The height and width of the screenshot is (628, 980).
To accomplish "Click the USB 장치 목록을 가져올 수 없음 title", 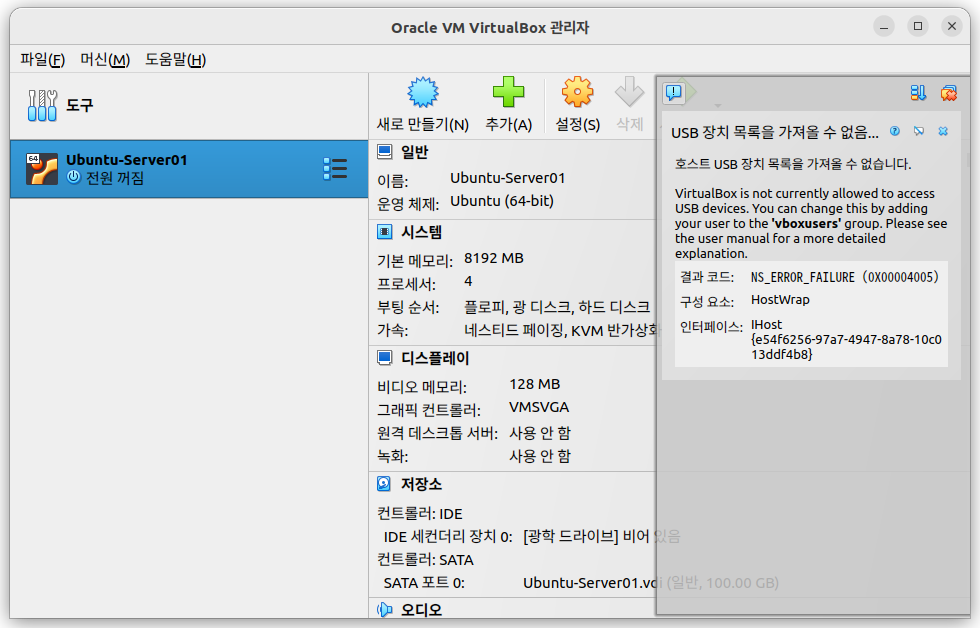I will pyautogui.click(x=774, y=132).
